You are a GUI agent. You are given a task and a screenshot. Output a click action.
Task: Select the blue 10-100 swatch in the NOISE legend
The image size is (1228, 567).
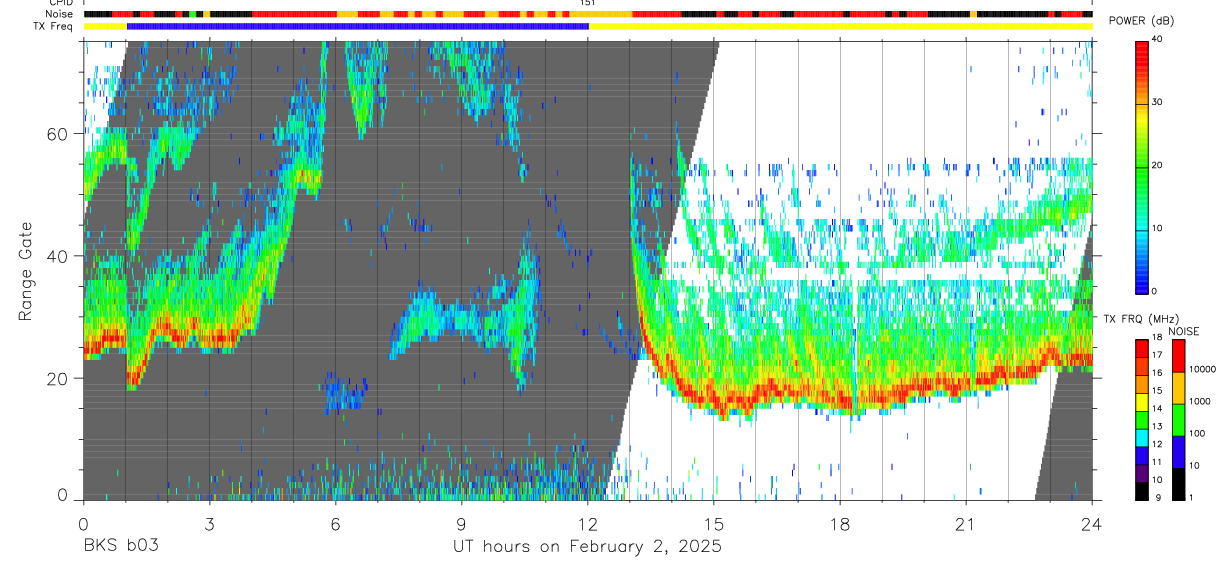[1179, 452]
